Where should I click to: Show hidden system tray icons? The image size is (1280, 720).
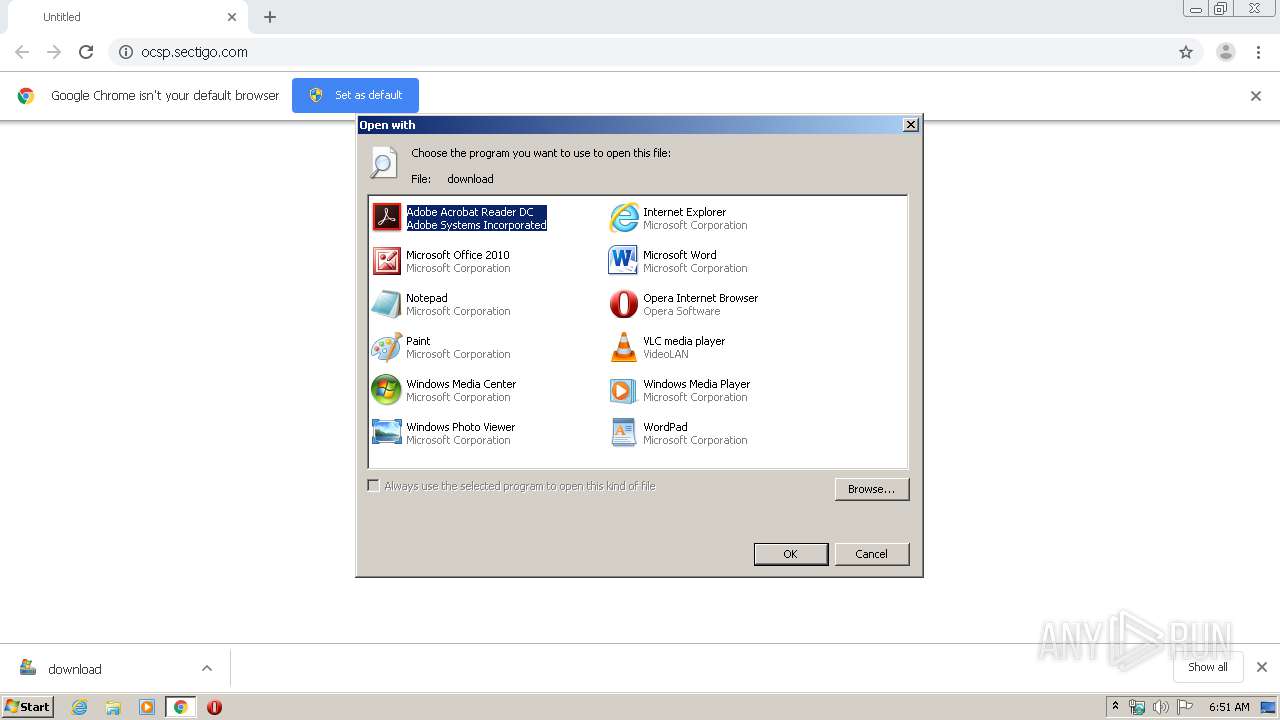(1115, 707)
